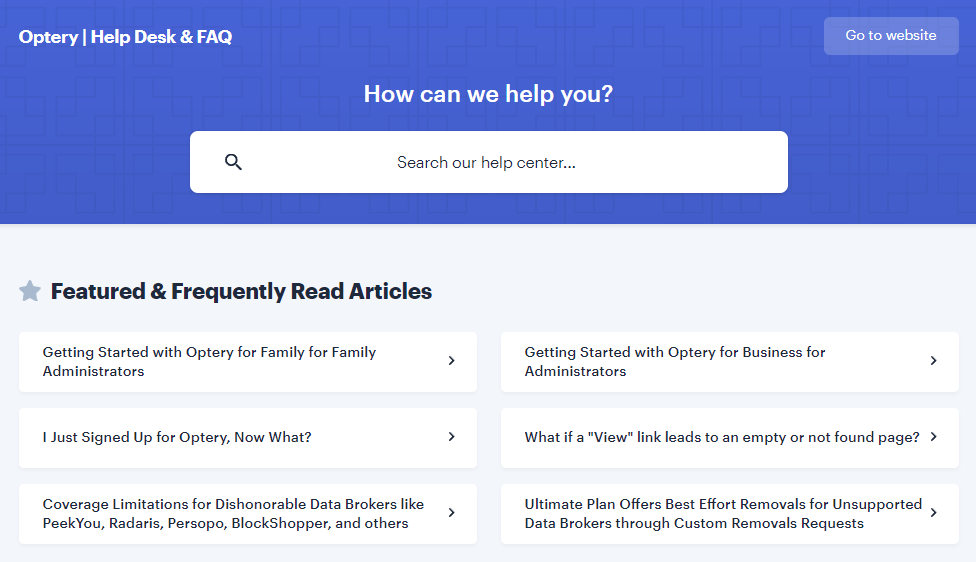Click chevron on Coverage Limitations article card
The image size is (976, 562).
pyautogui.click(x=452, y=513)
